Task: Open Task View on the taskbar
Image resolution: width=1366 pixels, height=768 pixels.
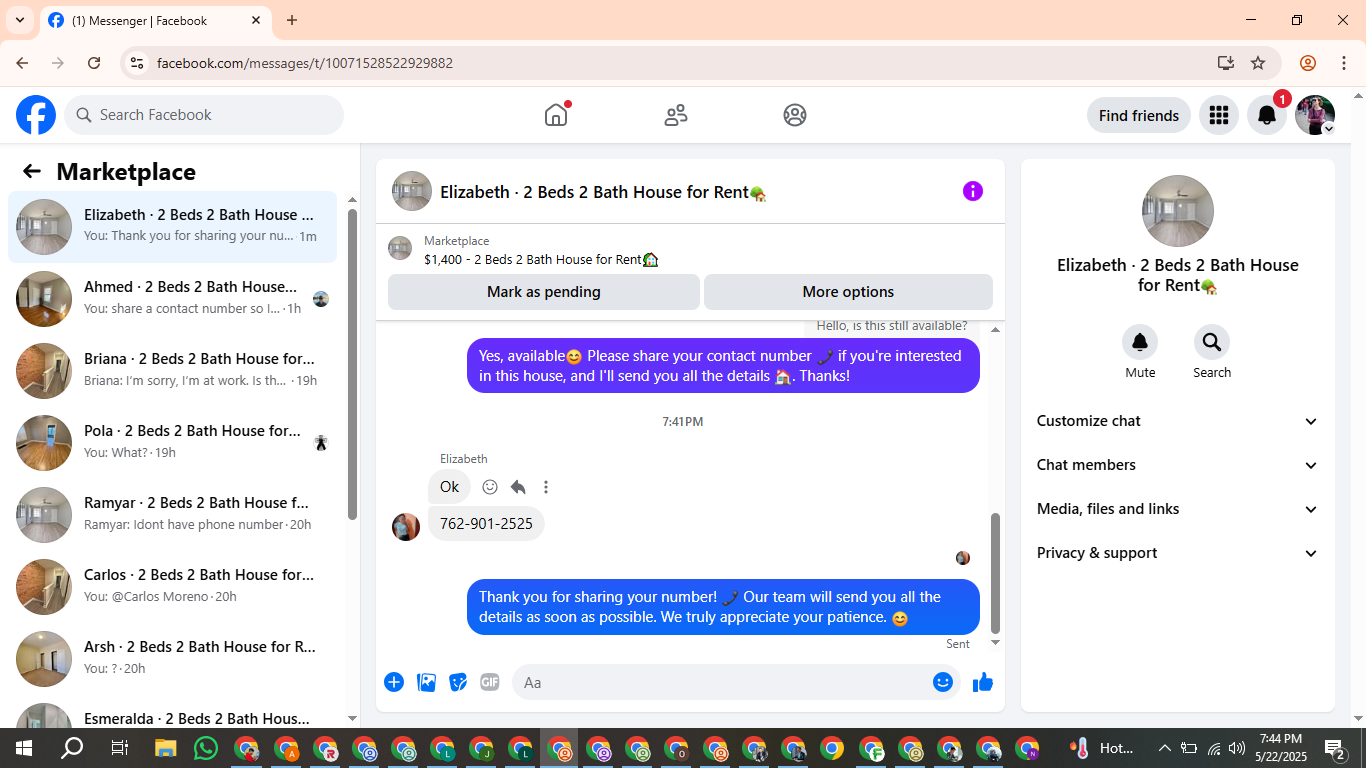Action: click(x=119, y=748)
